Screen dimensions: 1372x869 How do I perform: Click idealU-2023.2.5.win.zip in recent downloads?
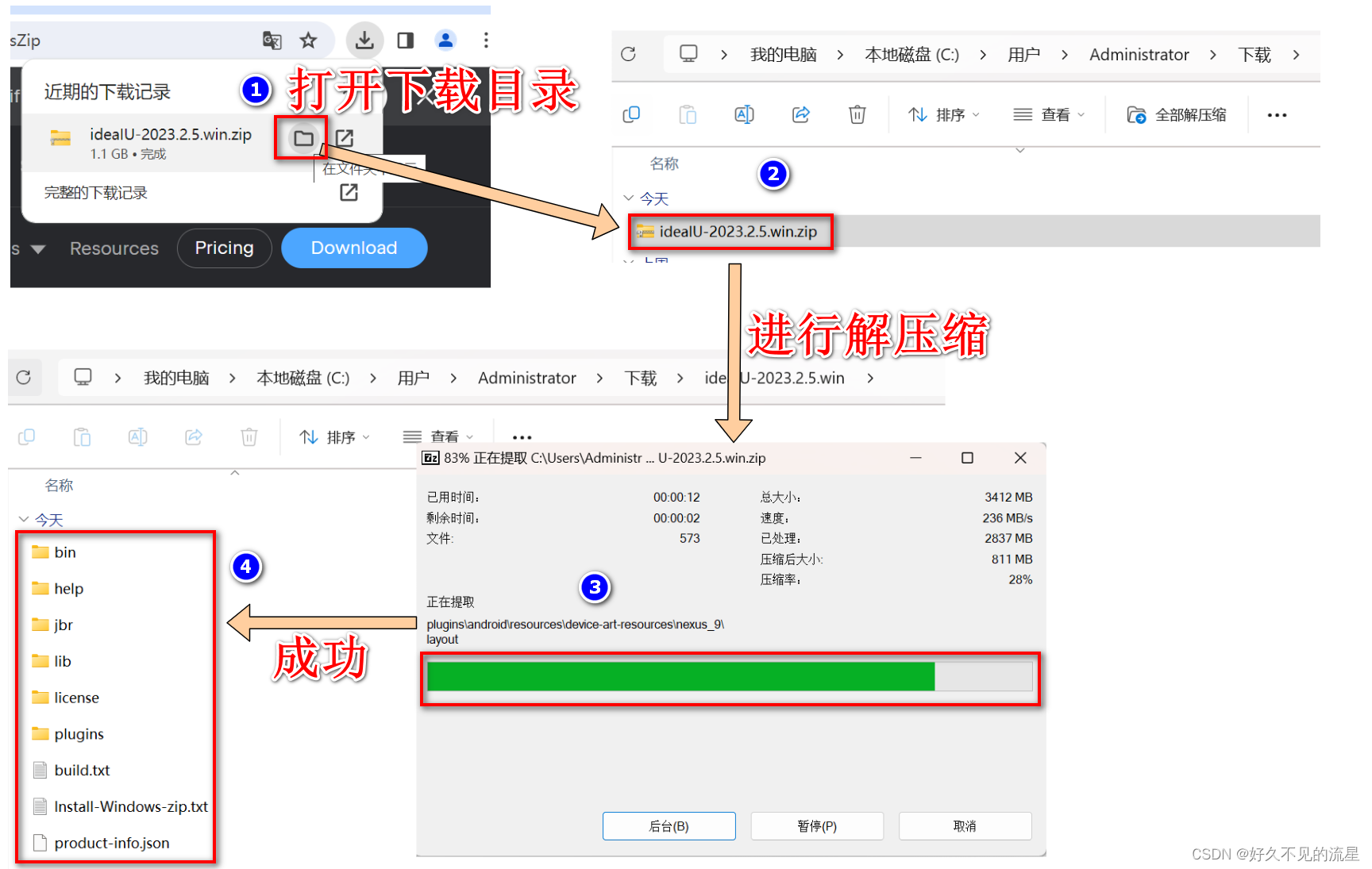171,135
